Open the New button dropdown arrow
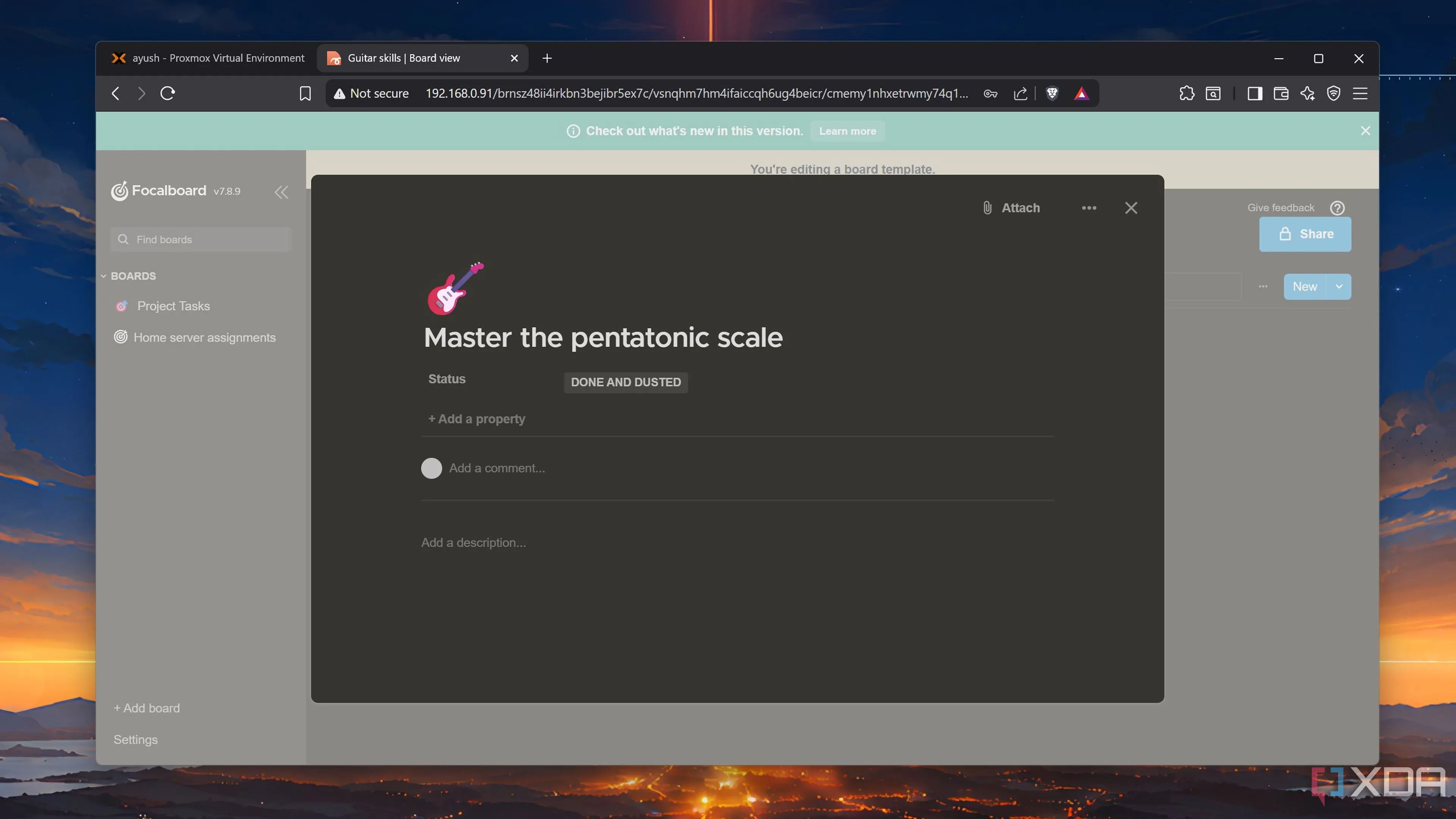The width and height of the screenshot is (1456, 819). pyautogui.click(x=1338, y=287)
